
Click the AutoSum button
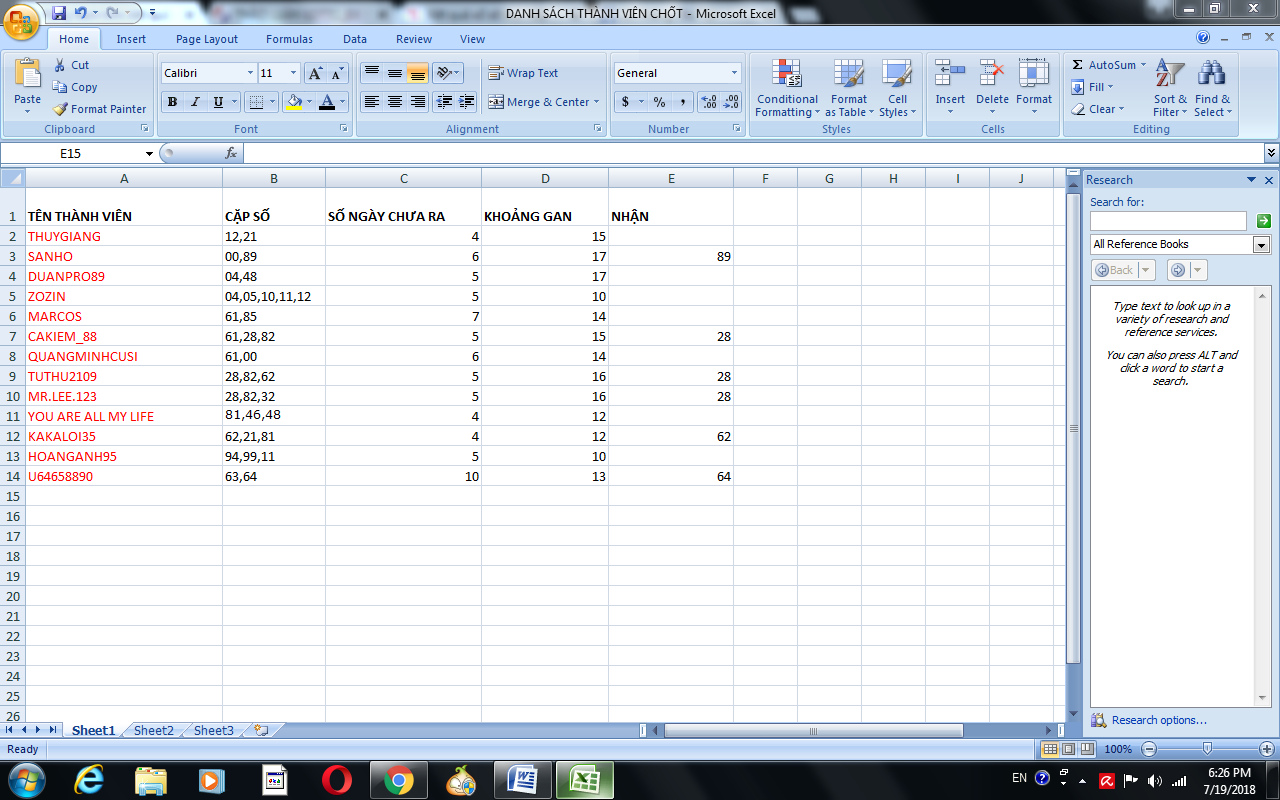(x=1104, y=65)
